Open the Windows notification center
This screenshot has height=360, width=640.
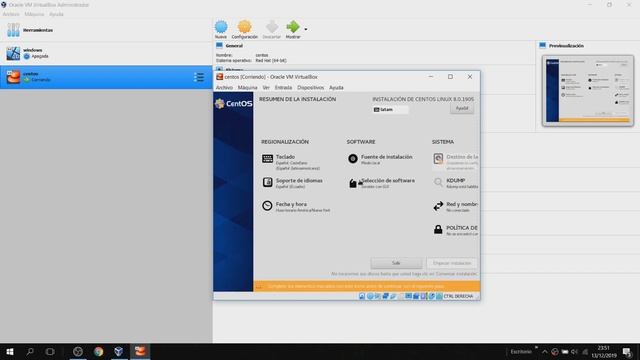(x=627, y=352)
